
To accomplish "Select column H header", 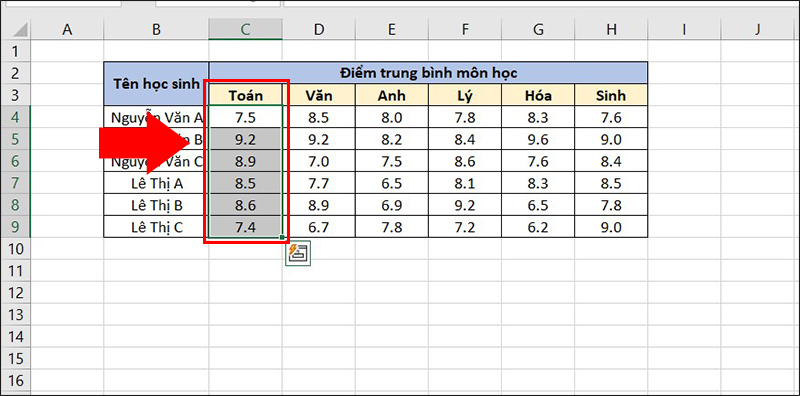I will pyautogui.click(x=611, y=30).
